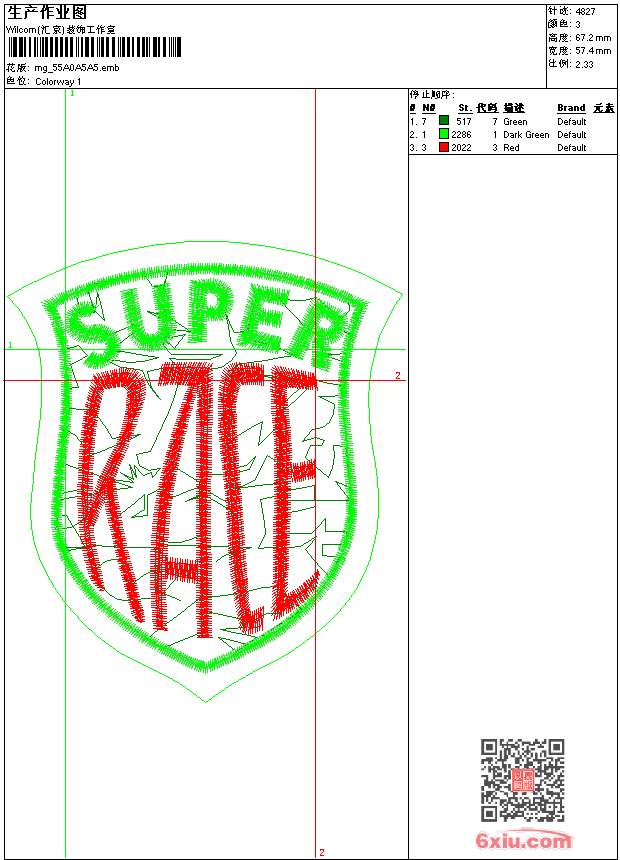Image resolution: width=620 pixels, height=860 pixels.
Task: Click the red marker '2' at canvas bottom
Action: (x=321, y=852)
